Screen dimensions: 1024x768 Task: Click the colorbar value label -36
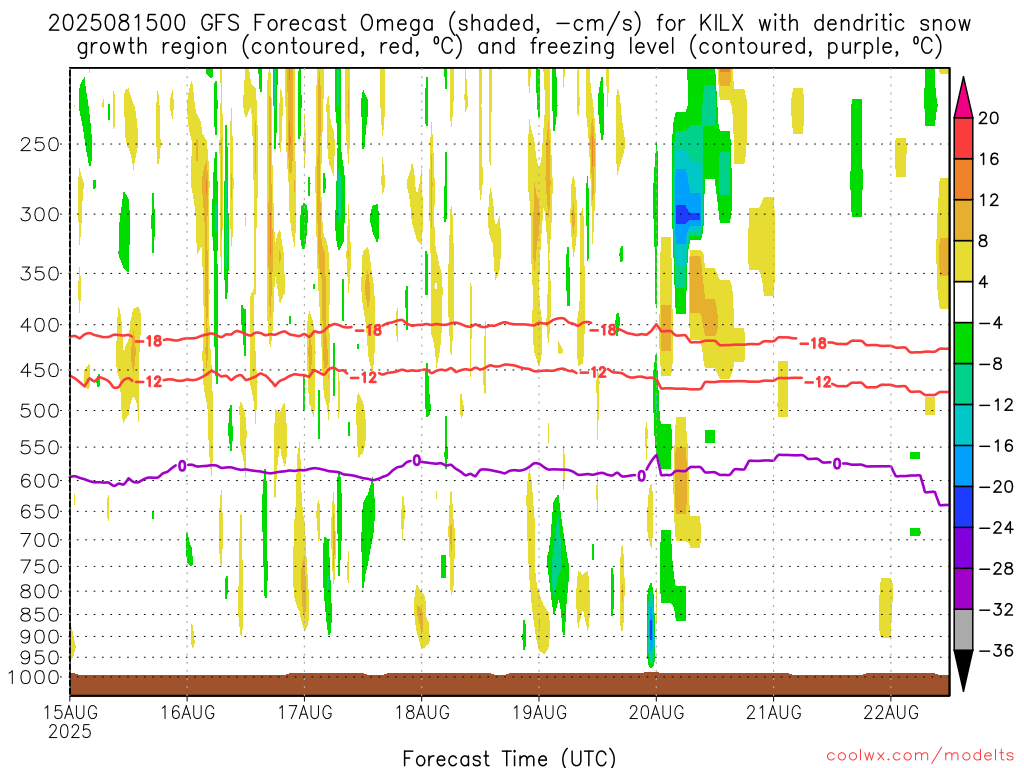point(997,650)
